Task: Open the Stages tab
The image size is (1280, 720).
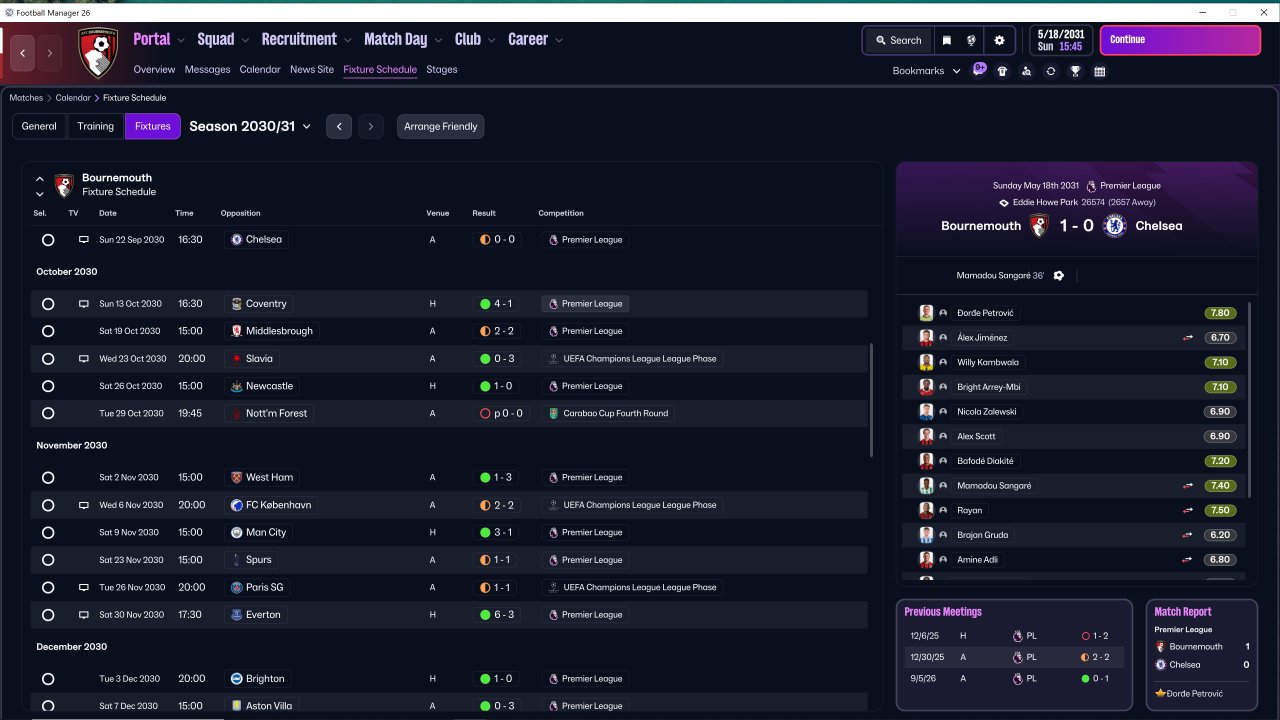Action: pyautogui.click(x=442, y=70)
